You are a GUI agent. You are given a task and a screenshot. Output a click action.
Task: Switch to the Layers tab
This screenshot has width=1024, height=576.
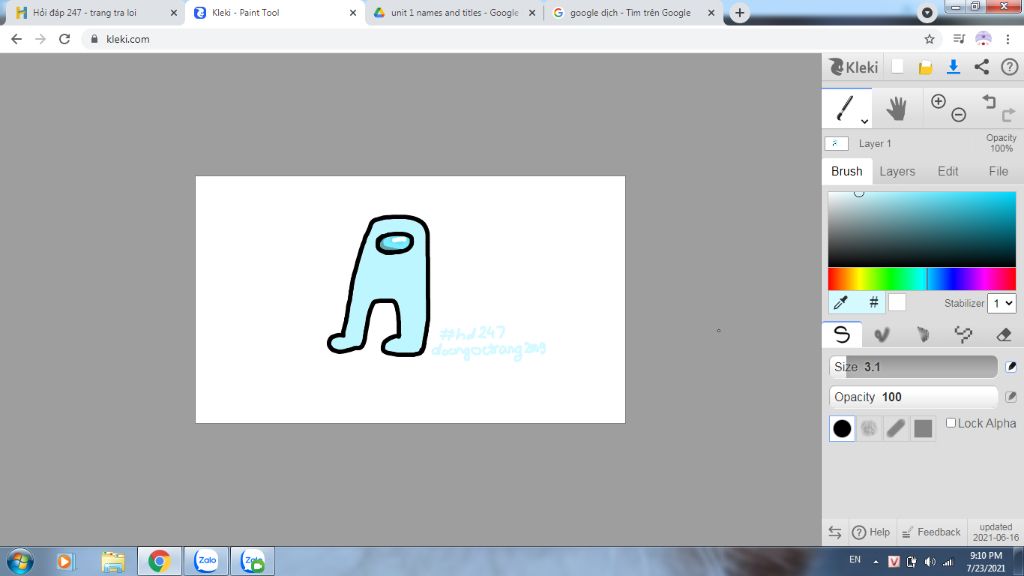tap(897, 171)
